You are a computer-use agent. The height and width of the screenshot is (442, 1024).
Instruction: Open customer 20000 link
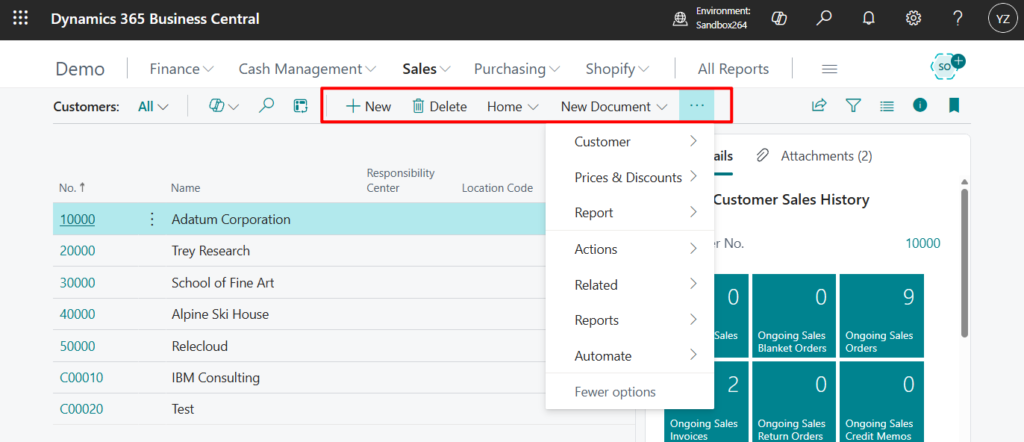click(77, 251)
